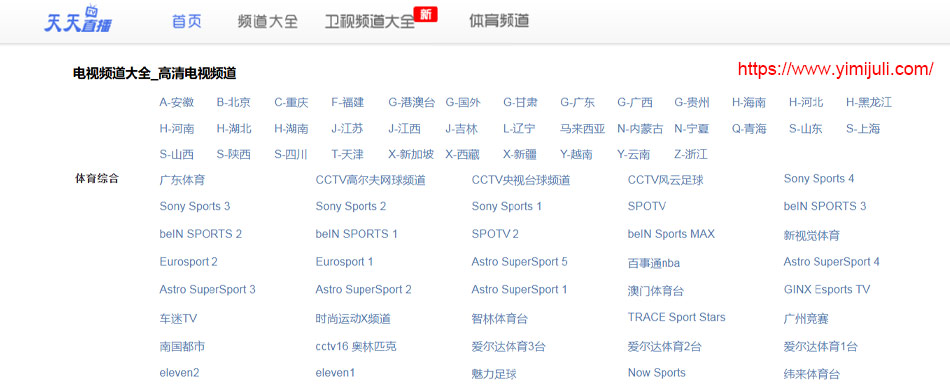Screen dimensions: 950x390
Task: Select the H-黑龙江 region link
Action: point(869,102)
